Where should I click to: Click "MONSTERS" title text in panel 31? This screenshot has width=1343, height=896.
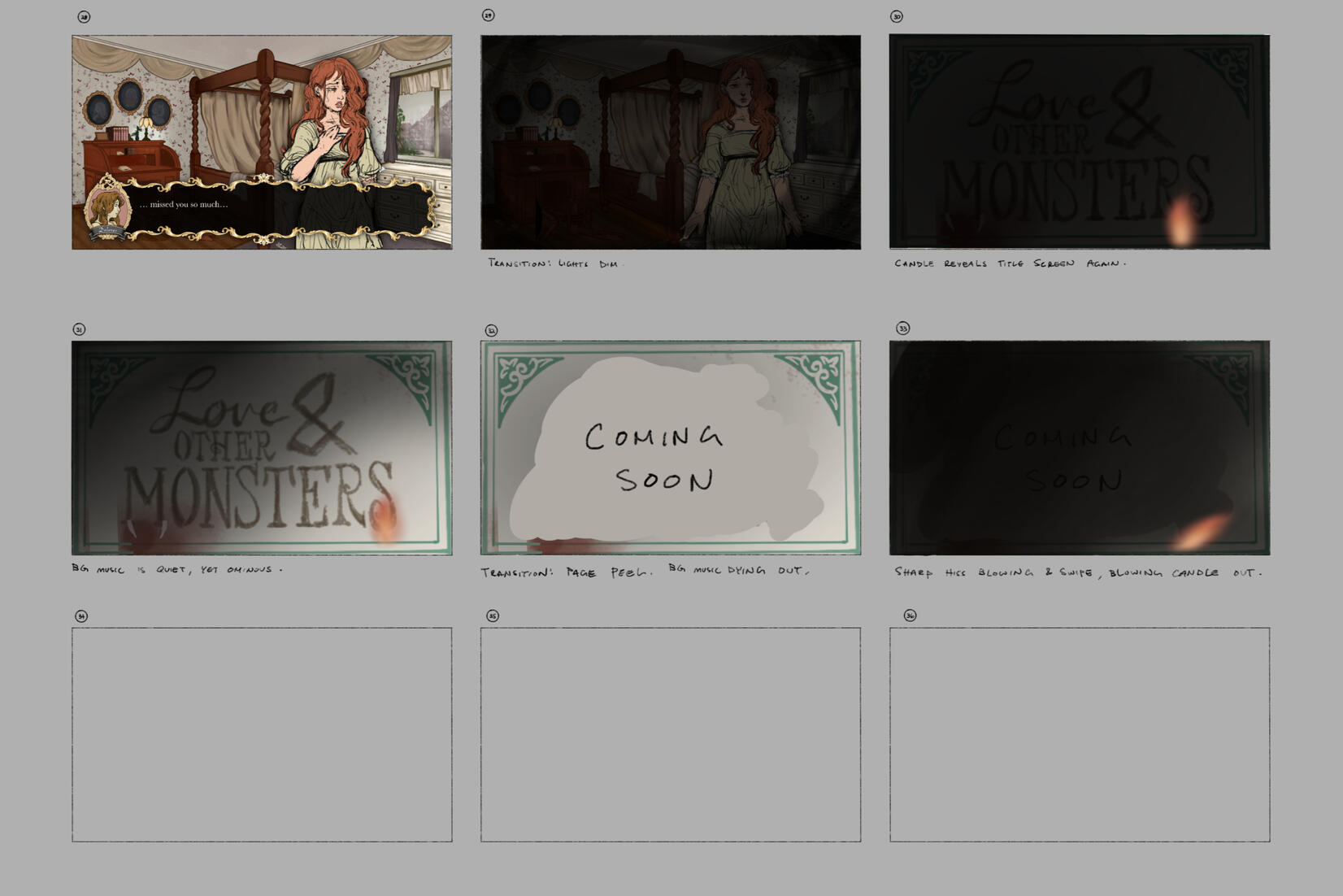(x=259, y=497)
